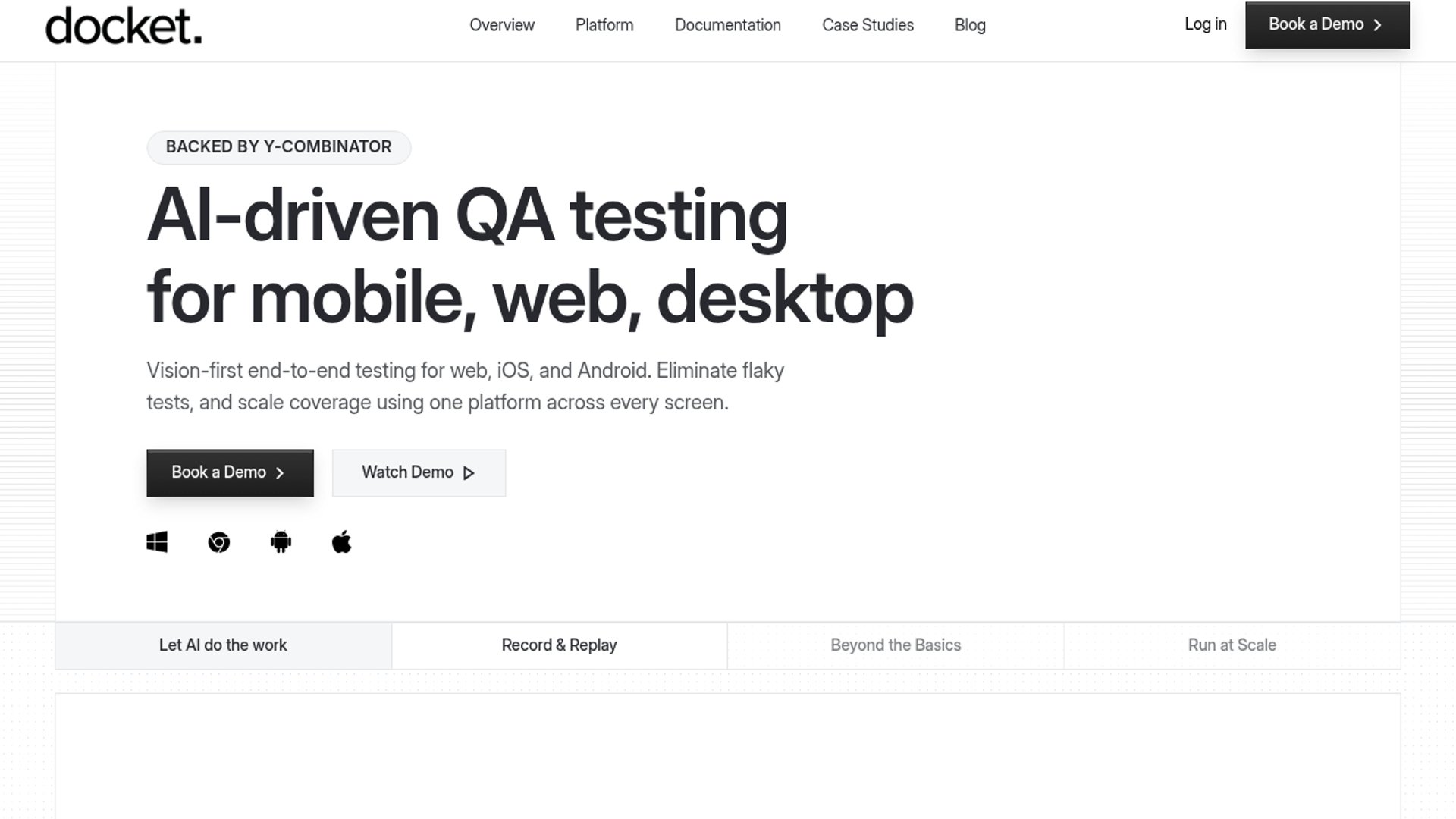Click chevron arrow in hero Book a Demo
The height and width of the screenshot is (819, 1456).
click(280, 473)
